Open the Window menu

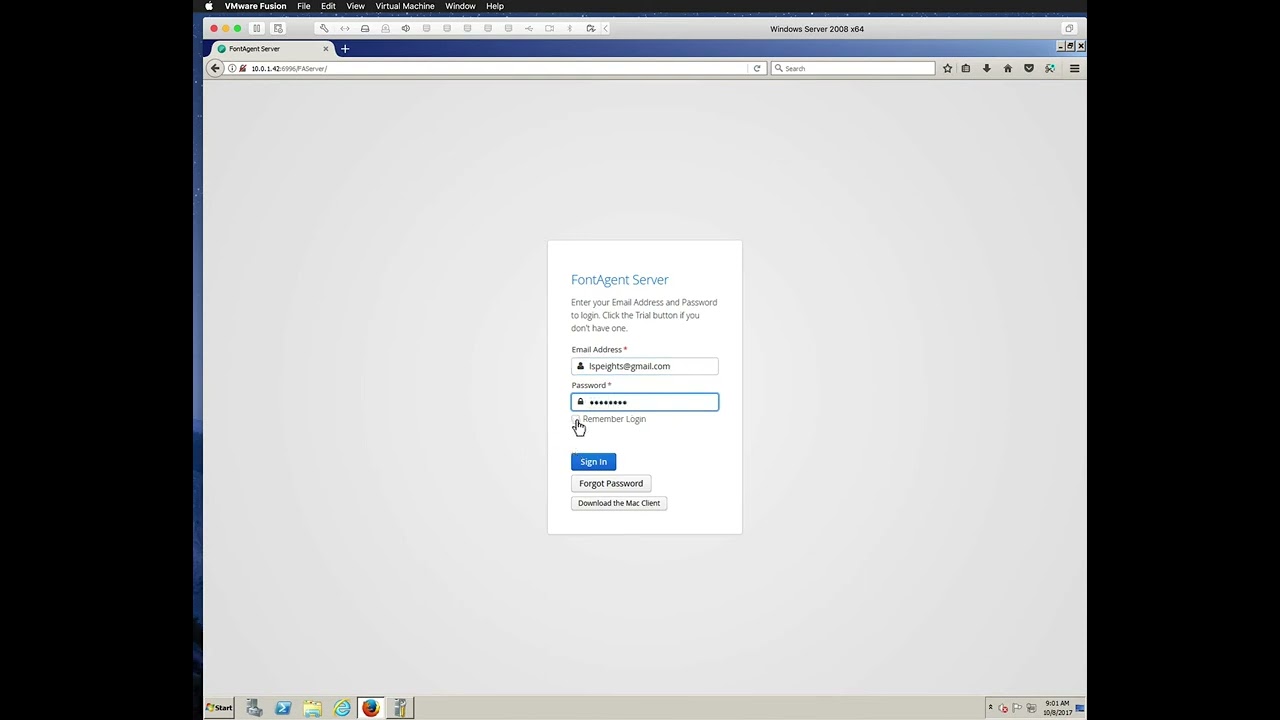pyautogui.click(x=460, y=6)
